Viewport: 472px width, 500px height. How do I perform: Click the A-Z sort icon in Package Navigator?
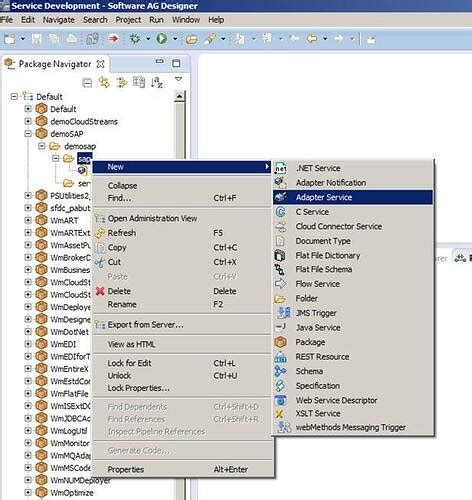[157, 82]
